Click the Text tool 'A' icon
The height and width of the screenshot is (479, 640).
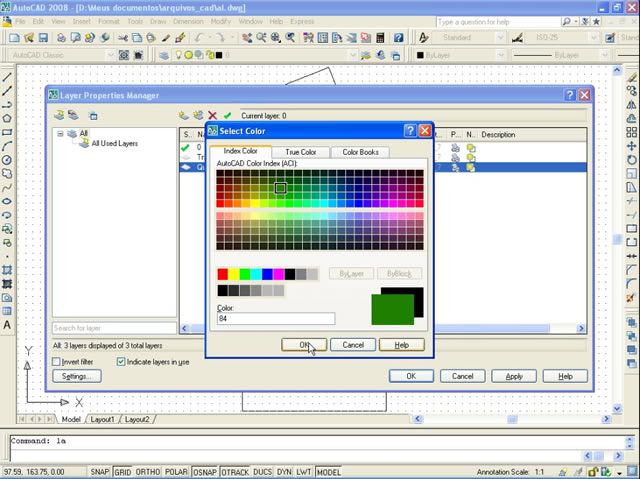(7, 325)
